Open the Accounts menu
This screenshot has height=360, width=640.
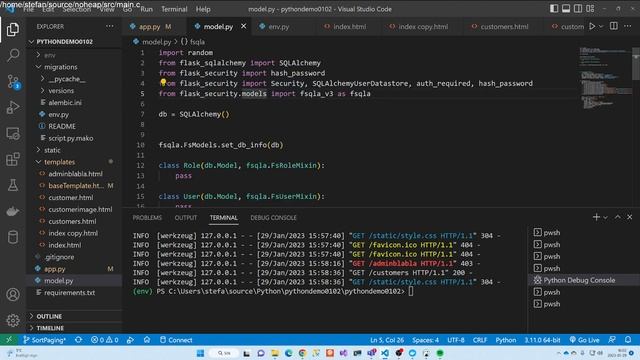click(13, 294)
